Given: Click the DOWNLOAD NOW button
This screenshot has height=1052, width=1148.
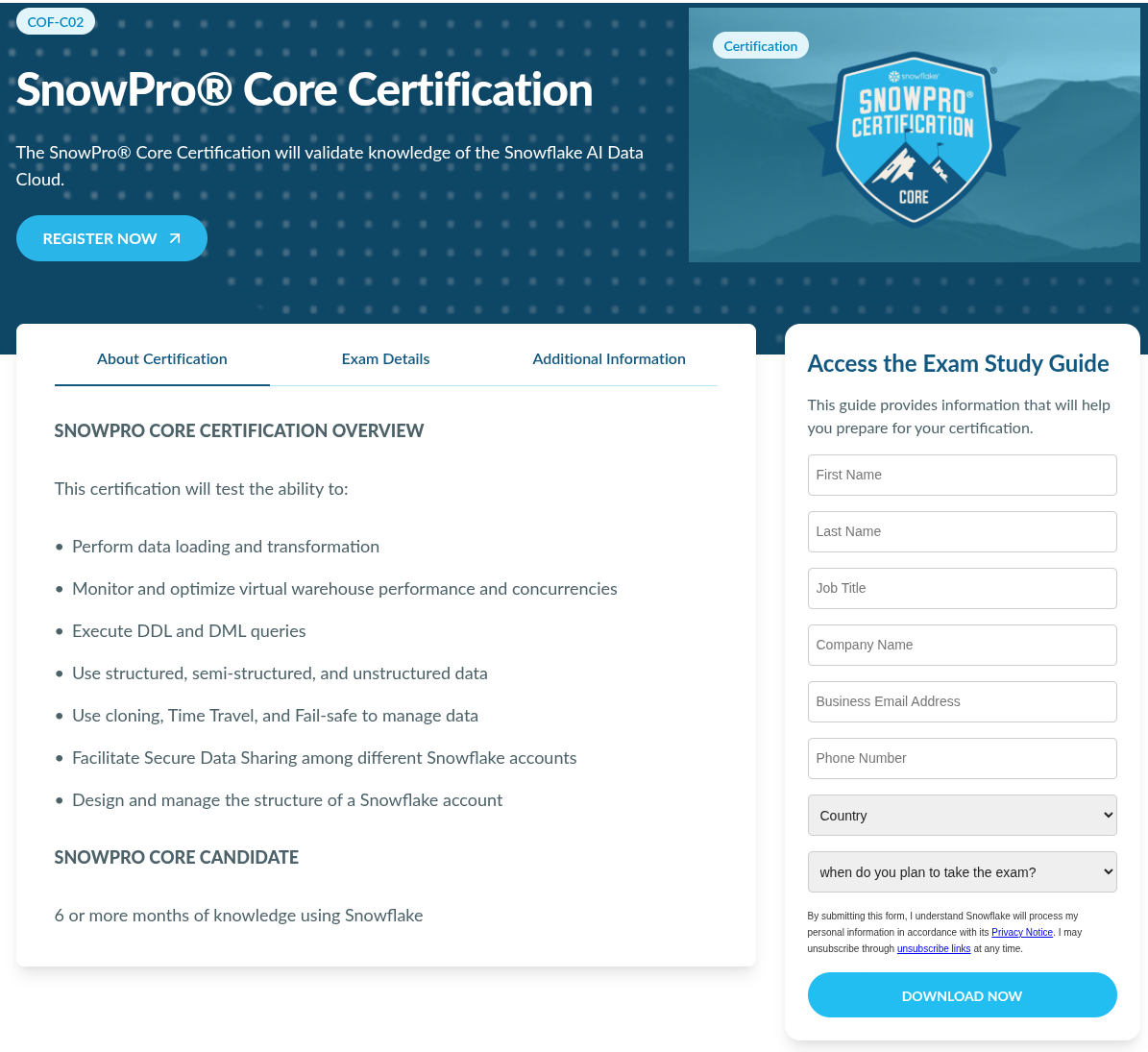Looking at the screenshot, I should (x=962, y=995).
